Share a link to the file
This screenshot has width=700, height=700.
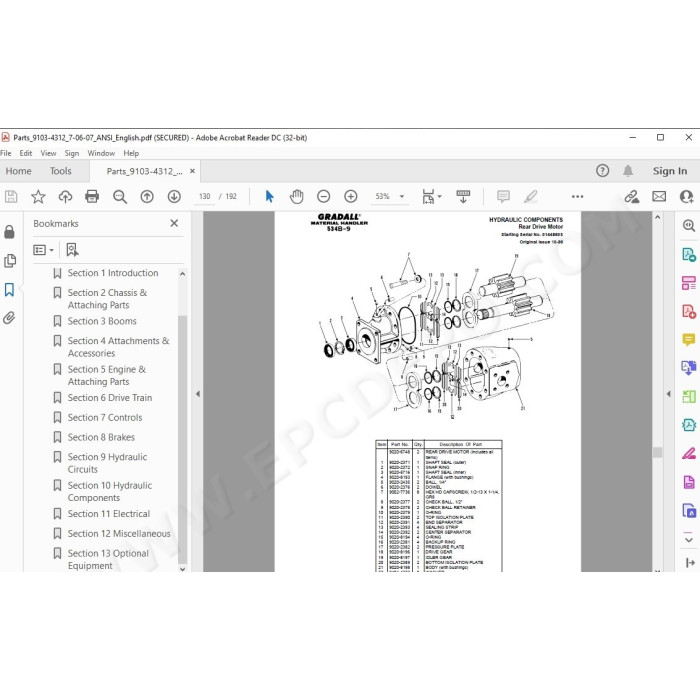632,196
